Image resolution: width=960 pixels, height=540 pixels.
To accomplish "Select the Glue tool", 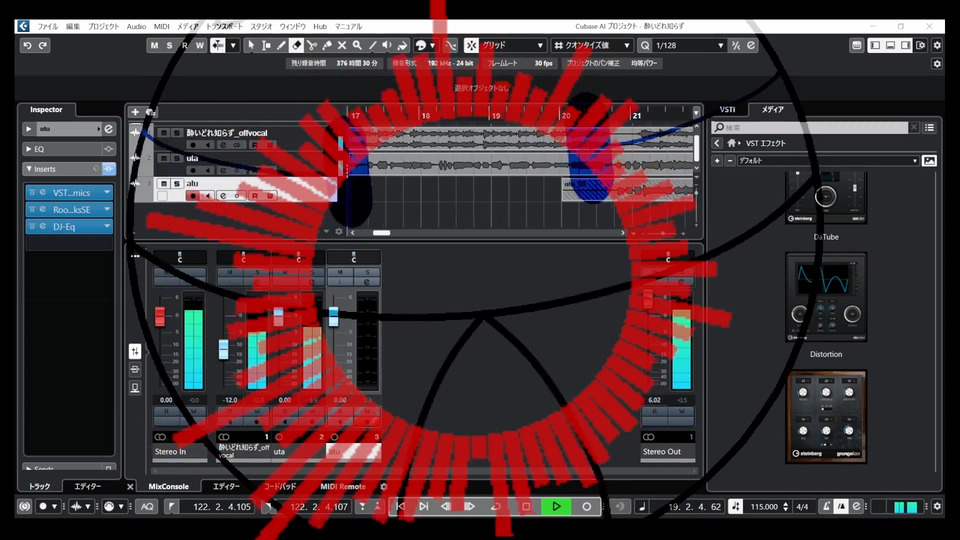I will coord(327,45).
